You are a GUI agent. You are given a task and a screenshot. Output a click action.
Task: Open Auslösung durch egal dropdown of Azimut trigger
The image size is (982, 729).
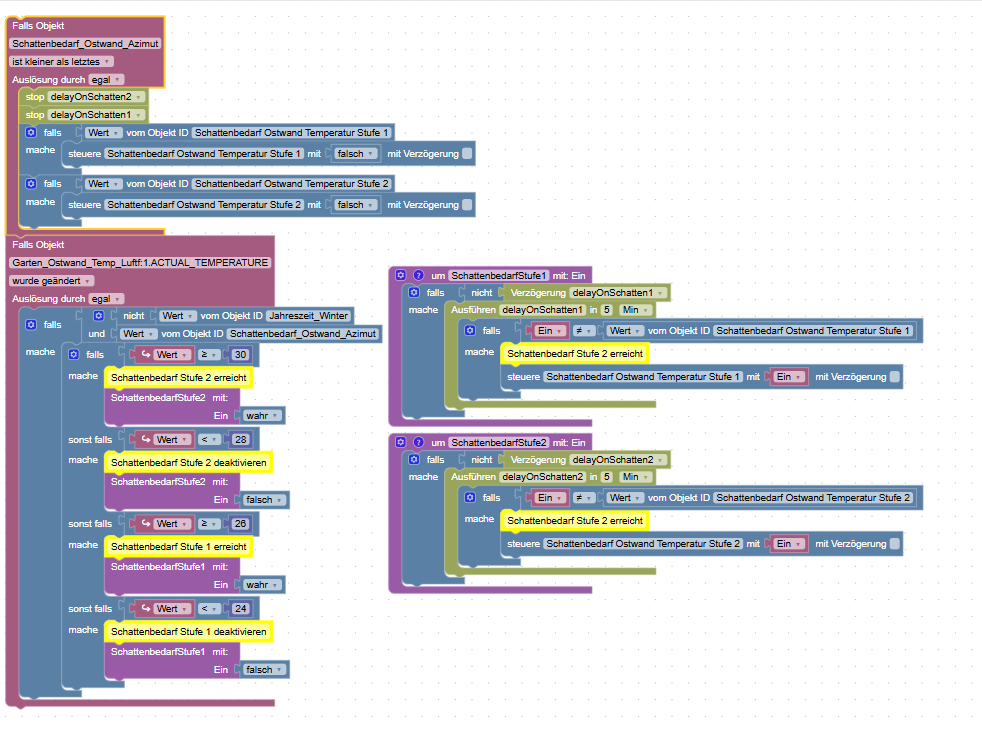(106, 80)
